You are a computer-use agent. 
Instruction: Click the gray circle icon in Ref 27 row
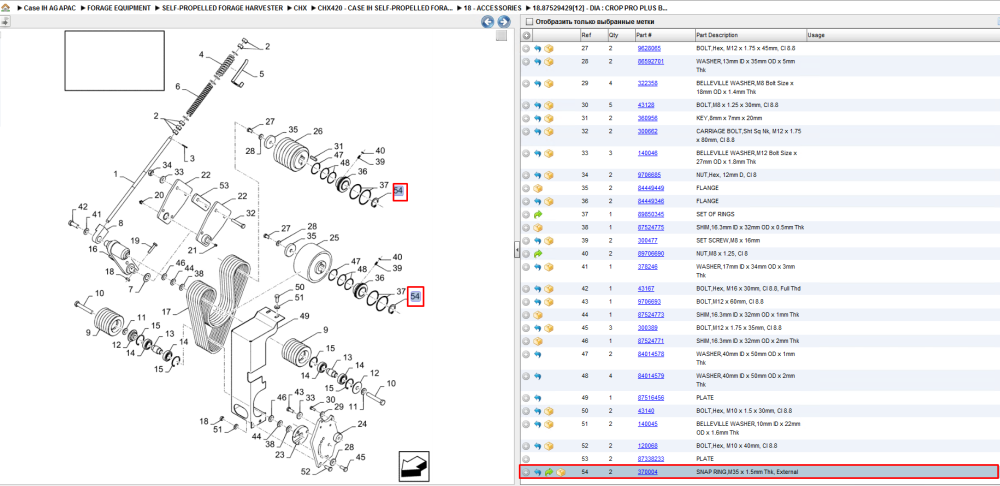(526, 48)
